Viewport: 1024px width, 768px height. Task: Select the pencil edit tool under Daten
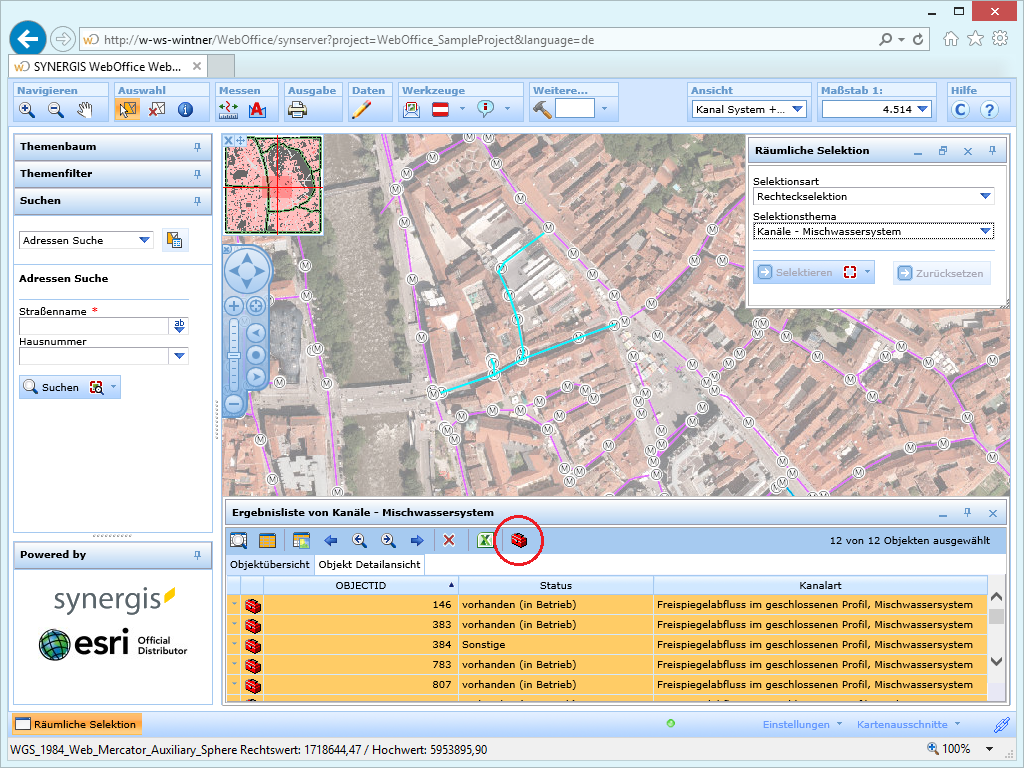click(x=361, y=110)
